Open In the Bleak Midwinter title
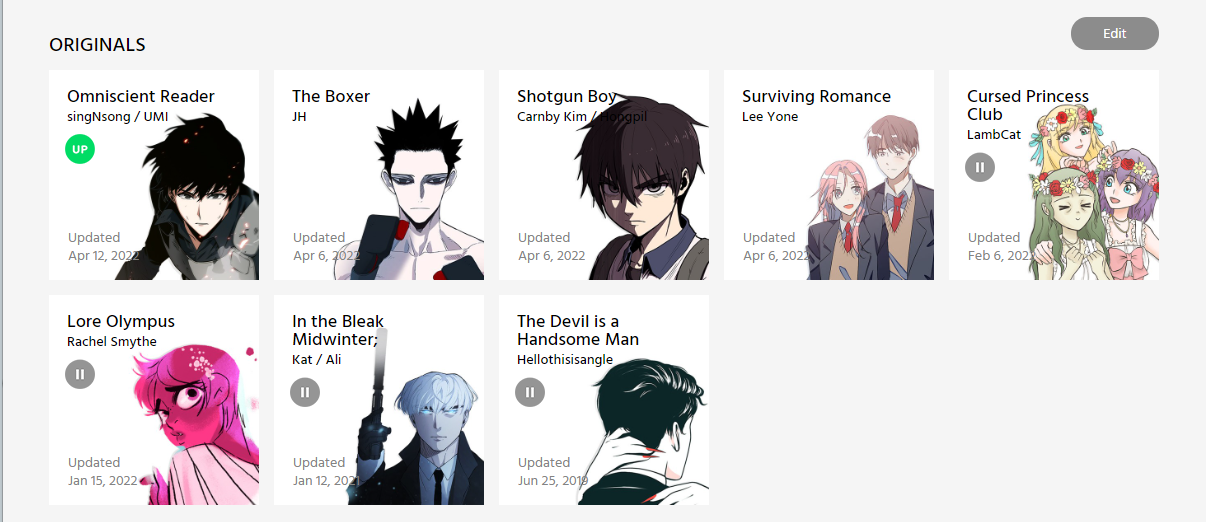 click(338, 330)
